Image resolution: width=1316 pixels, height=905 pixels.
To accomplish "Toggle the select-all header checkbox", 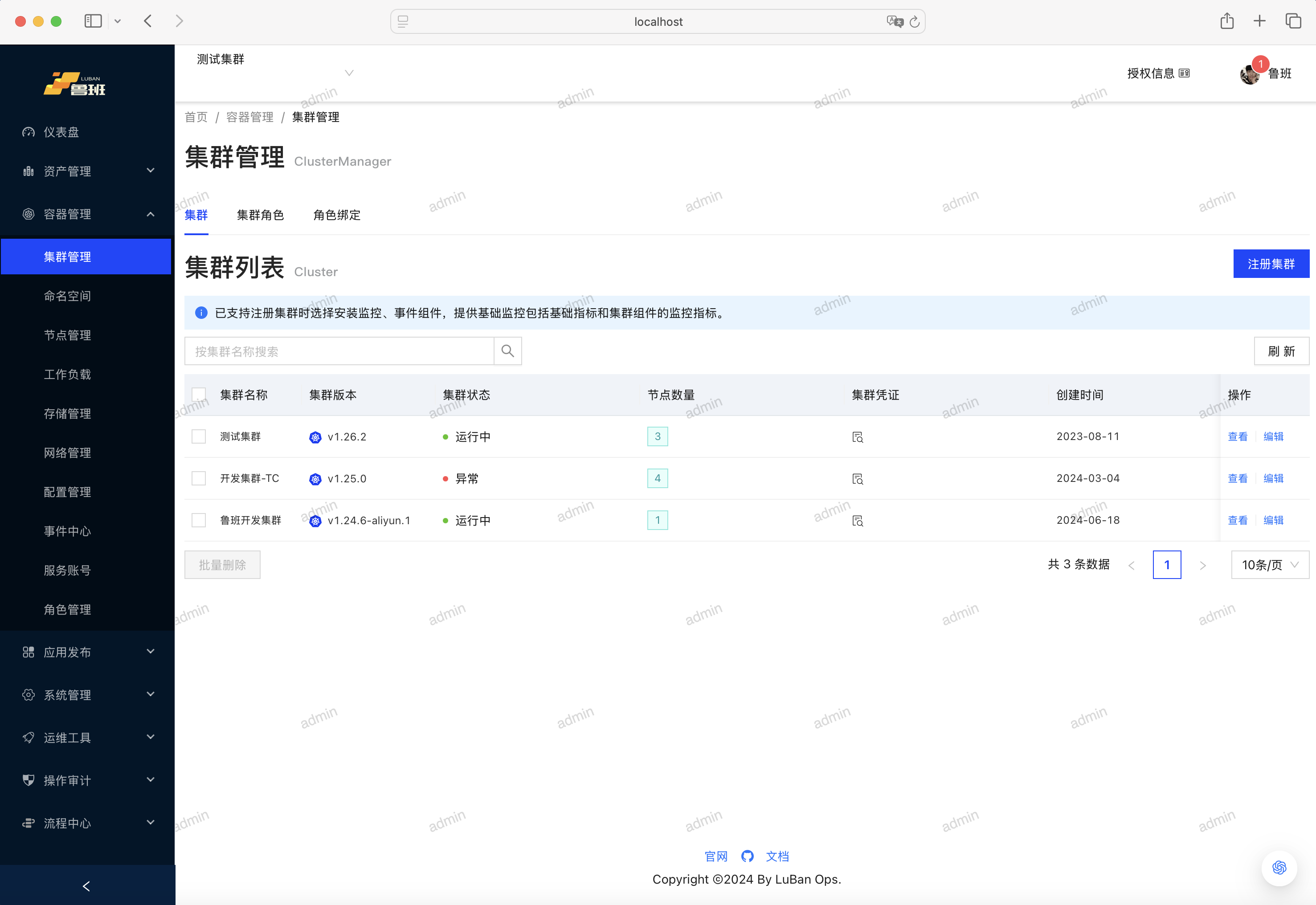I will click(199, 394).
